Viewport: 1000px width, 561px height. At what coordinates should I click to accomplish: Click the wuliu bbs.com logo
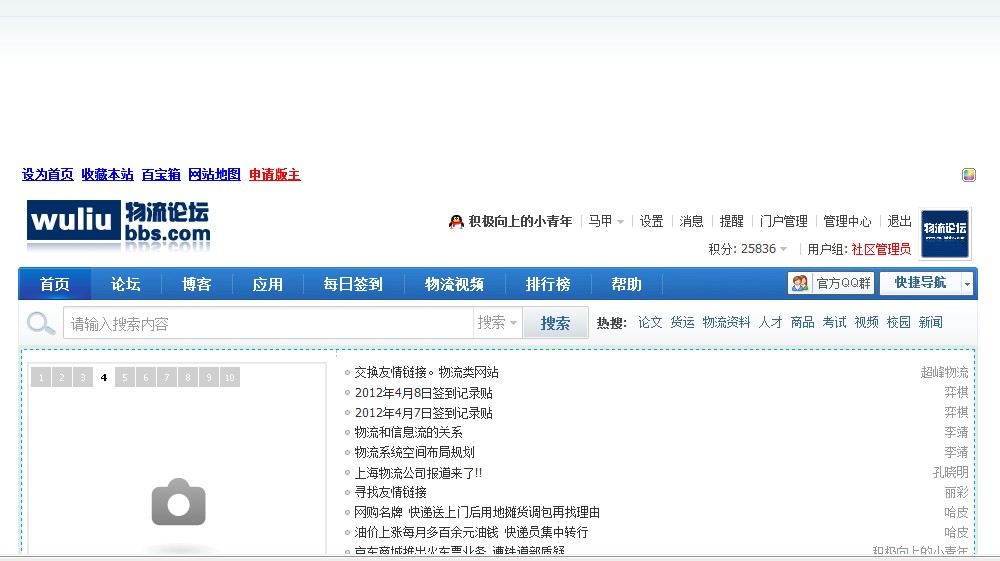(x=119, y=226)
